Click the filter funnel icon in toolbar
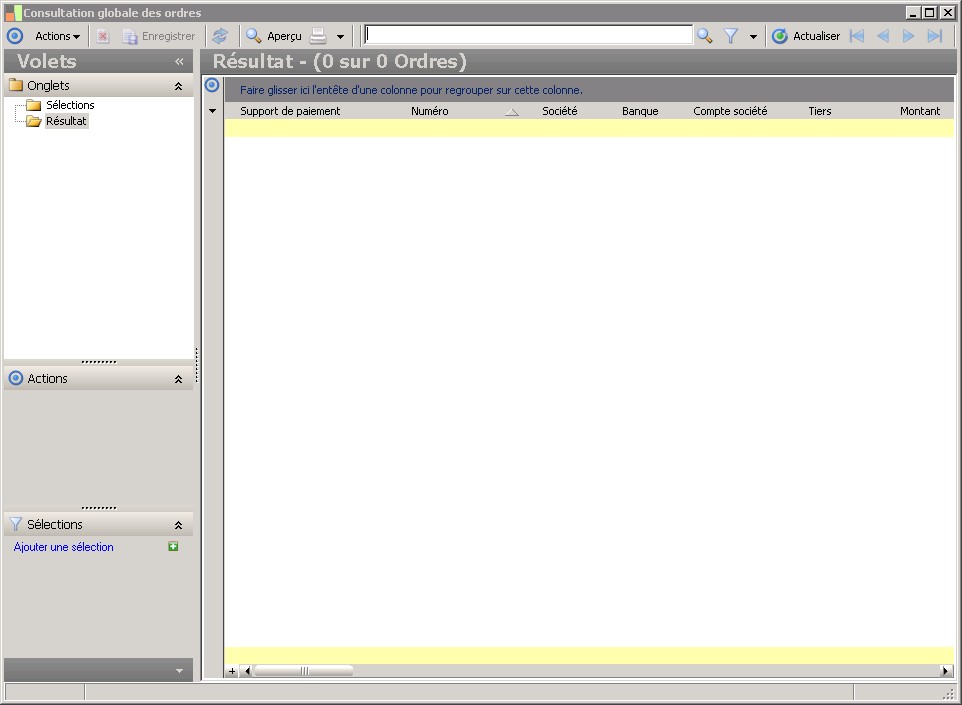 [731, 36]
